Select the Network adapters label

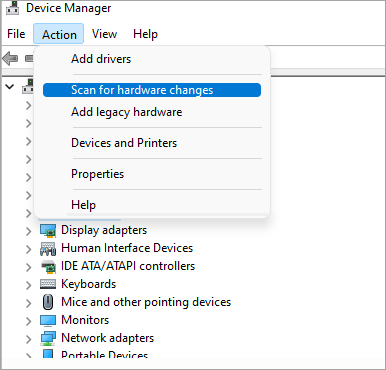click(x=108, y=338)
